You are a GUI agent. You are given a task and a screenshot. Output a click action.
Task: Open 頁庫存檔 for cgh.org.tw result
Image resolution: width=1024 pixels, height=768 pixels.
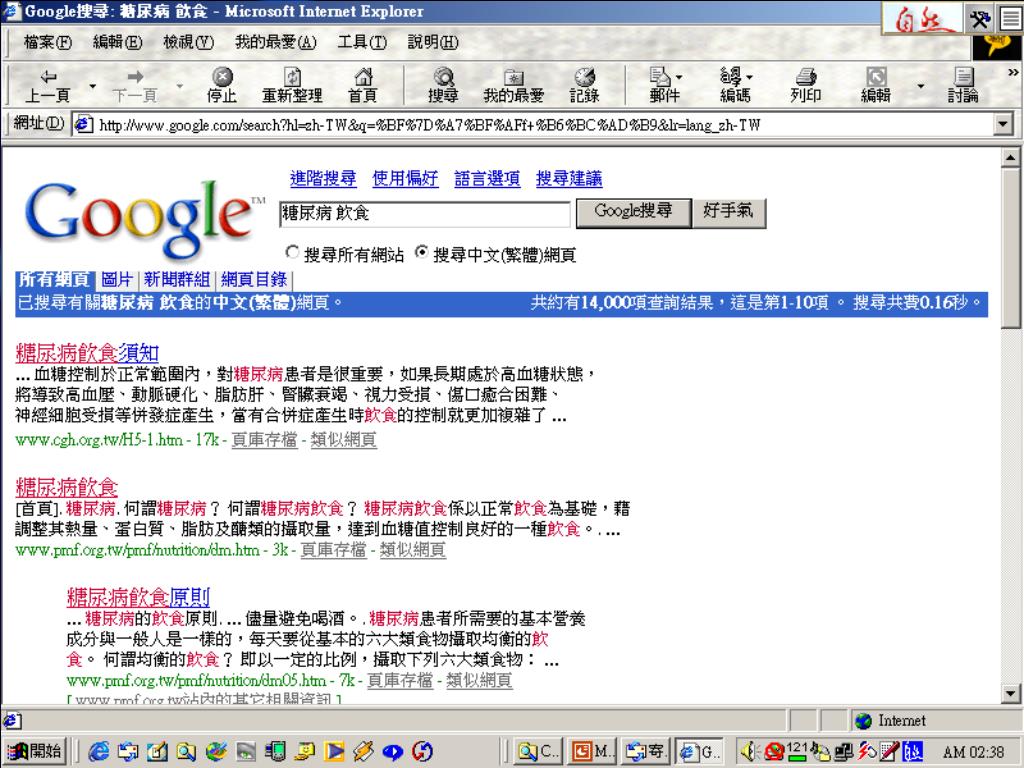click(264, 440)
